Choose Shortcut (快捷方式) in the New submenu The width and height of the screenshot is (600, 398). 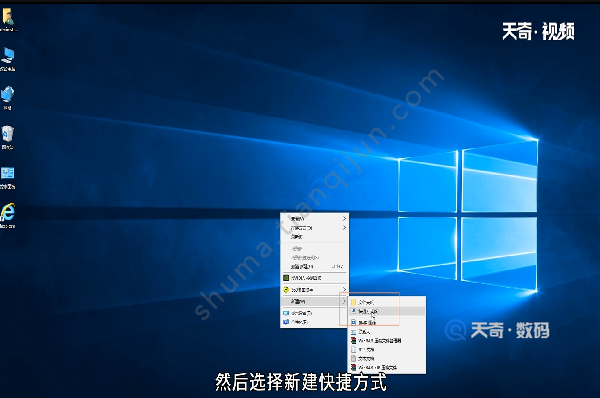tap(387, 312)
